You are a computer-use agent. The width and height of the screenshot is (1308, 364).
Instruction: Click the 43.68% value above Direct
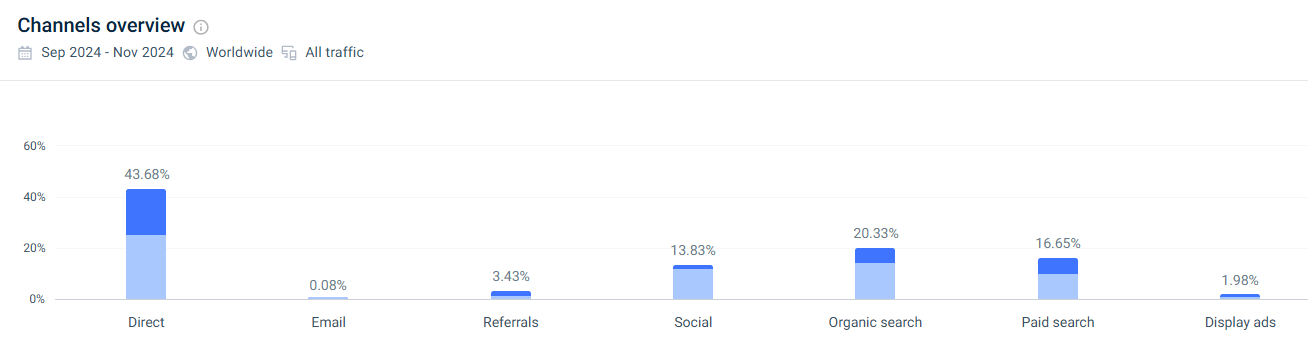147,174
